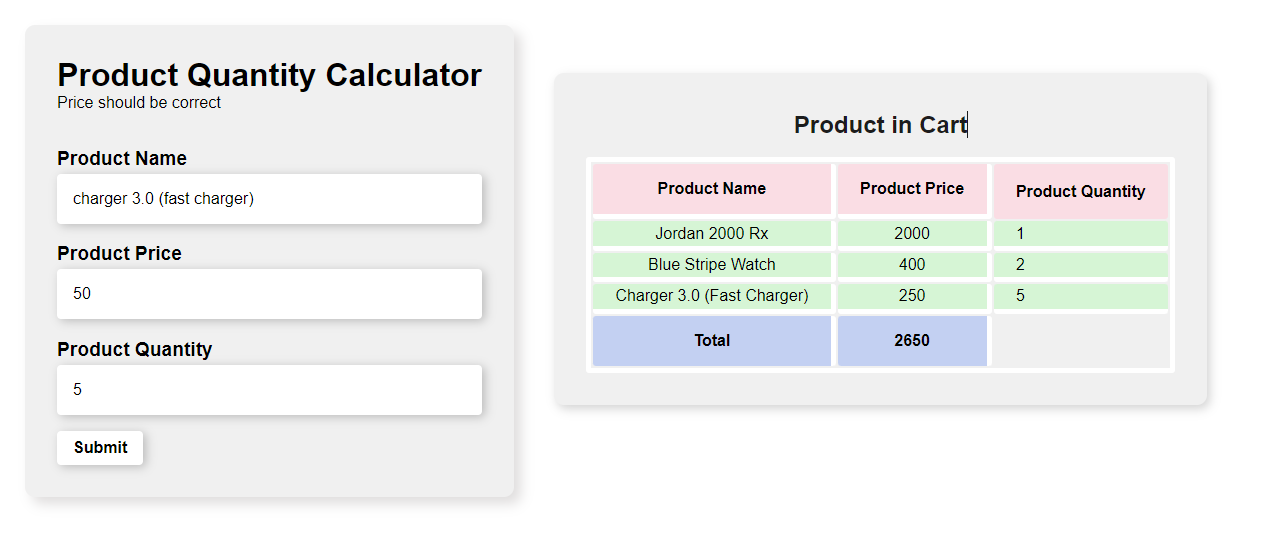The image size is (1263, 551).
Task: Click the 'Price should be correct' subtitle
Action: tap(139, 103)
